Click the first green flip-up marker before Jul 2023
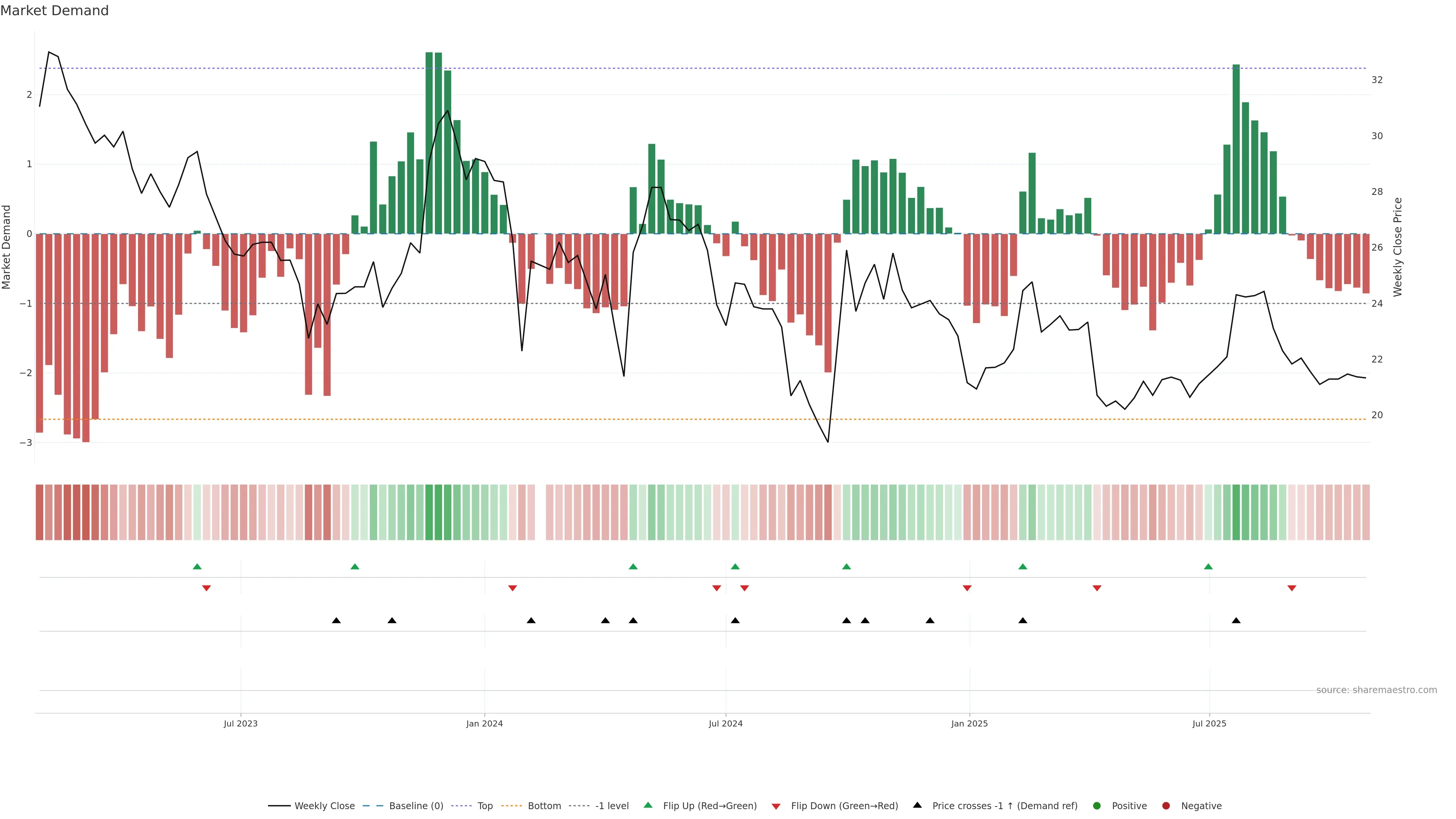 coord(197,567)
